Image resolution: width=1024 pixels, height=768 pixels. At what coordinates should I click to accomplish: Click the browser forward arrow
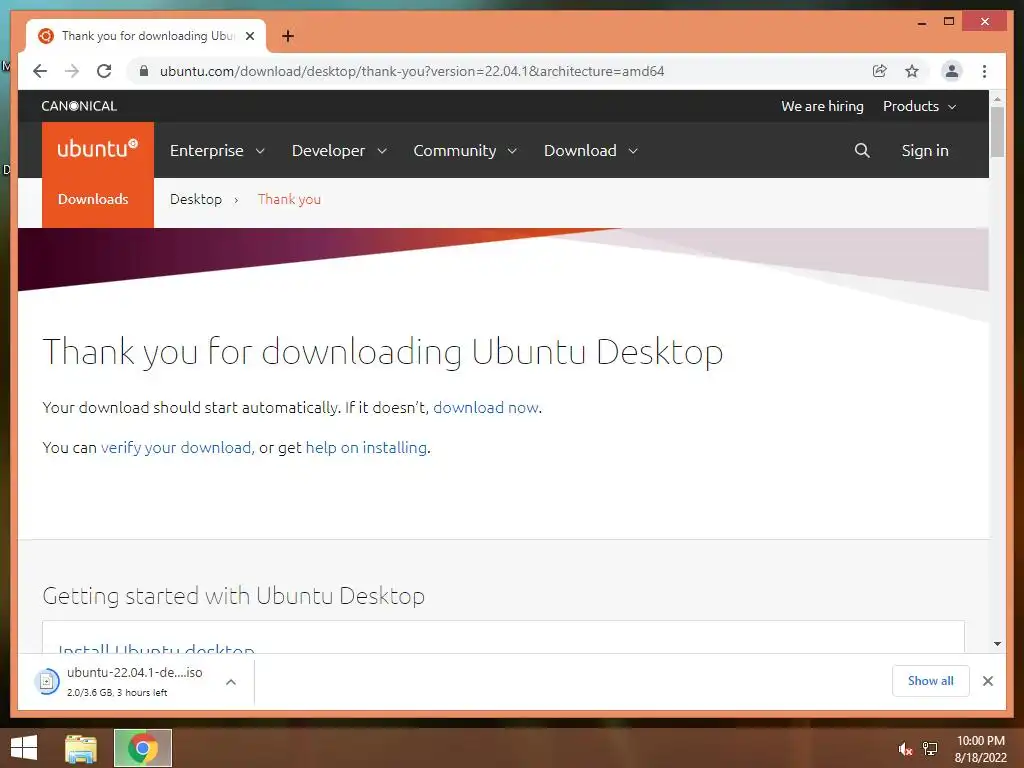click(x=72, y=71)
